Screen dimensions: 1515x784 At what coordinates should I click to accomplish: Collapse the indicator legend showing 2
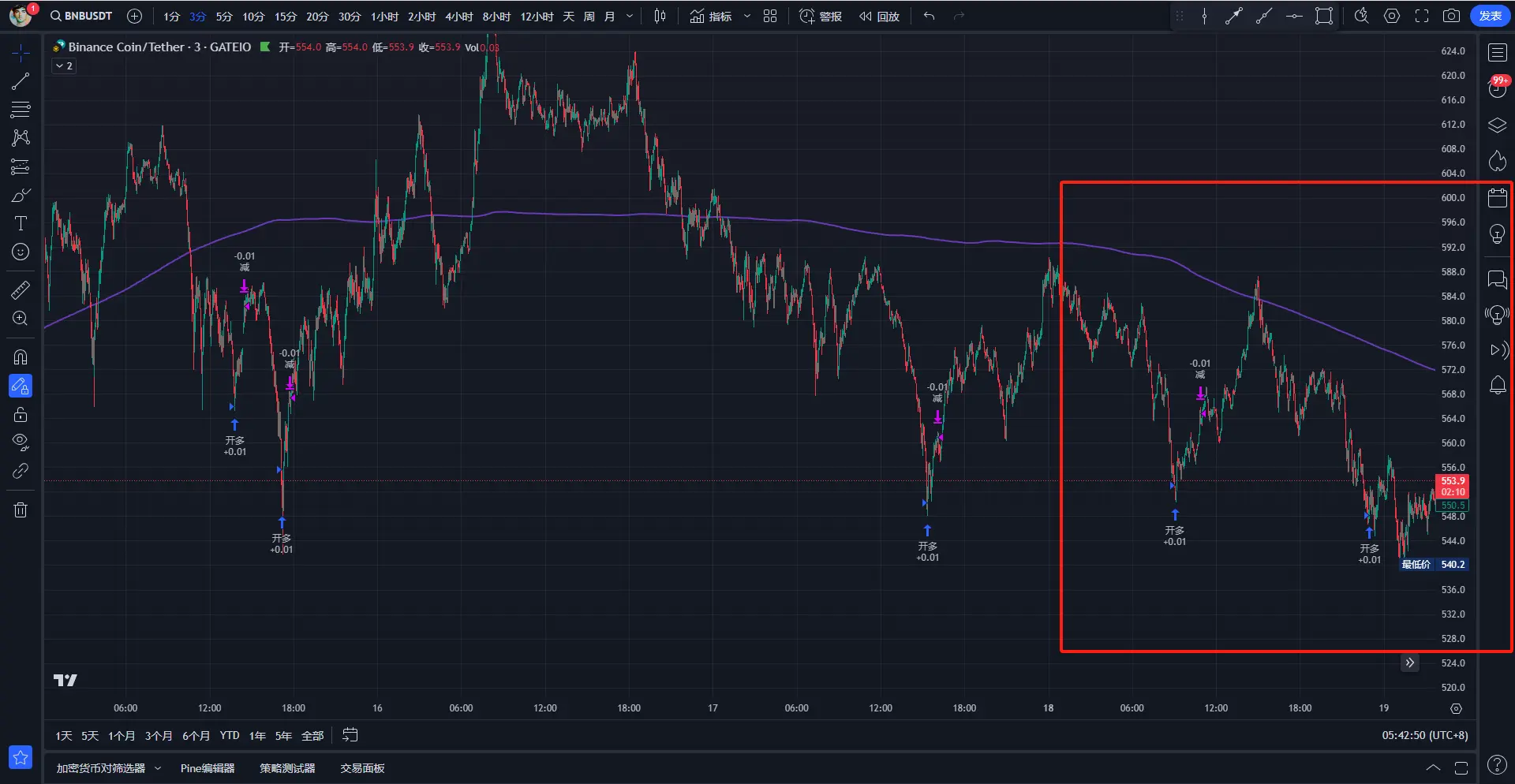click(x=64, y=66)
